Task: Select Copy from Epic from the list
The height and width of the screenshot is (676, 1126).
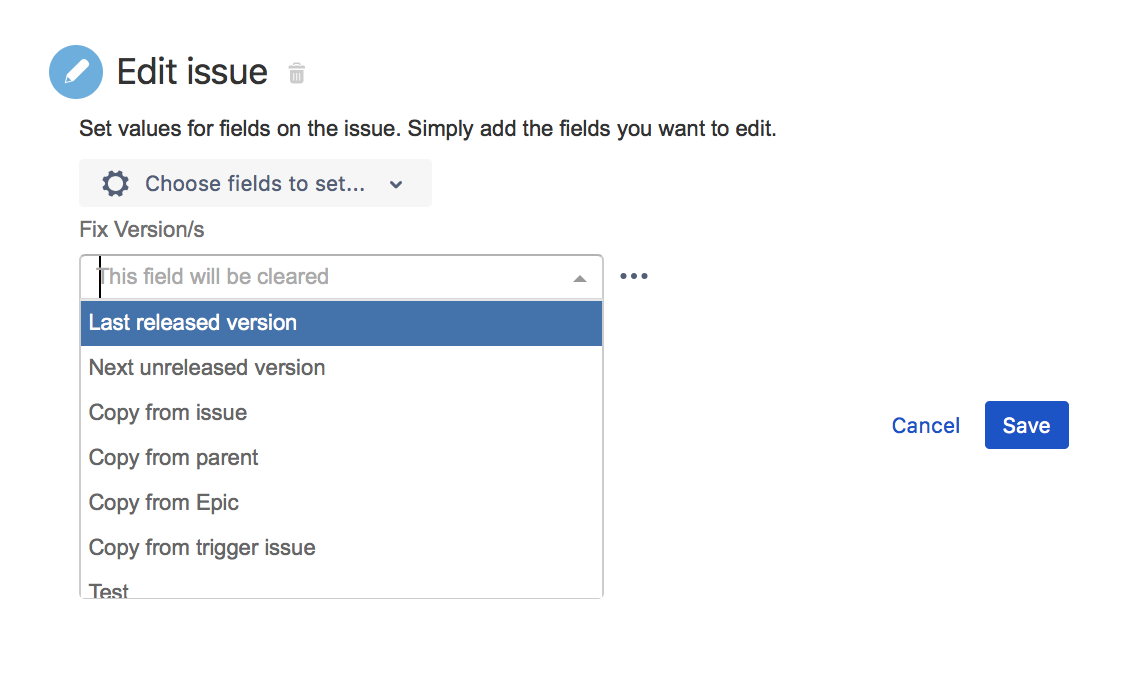Action: pyautogui.click(x=163, y=502)
